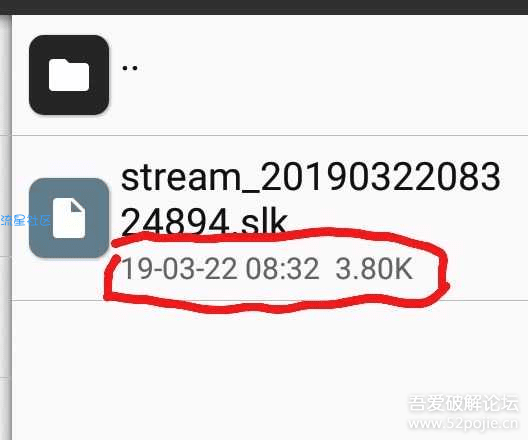
Task: Click the 吾爱破解论坛 watermark
Action: [463, 403]
